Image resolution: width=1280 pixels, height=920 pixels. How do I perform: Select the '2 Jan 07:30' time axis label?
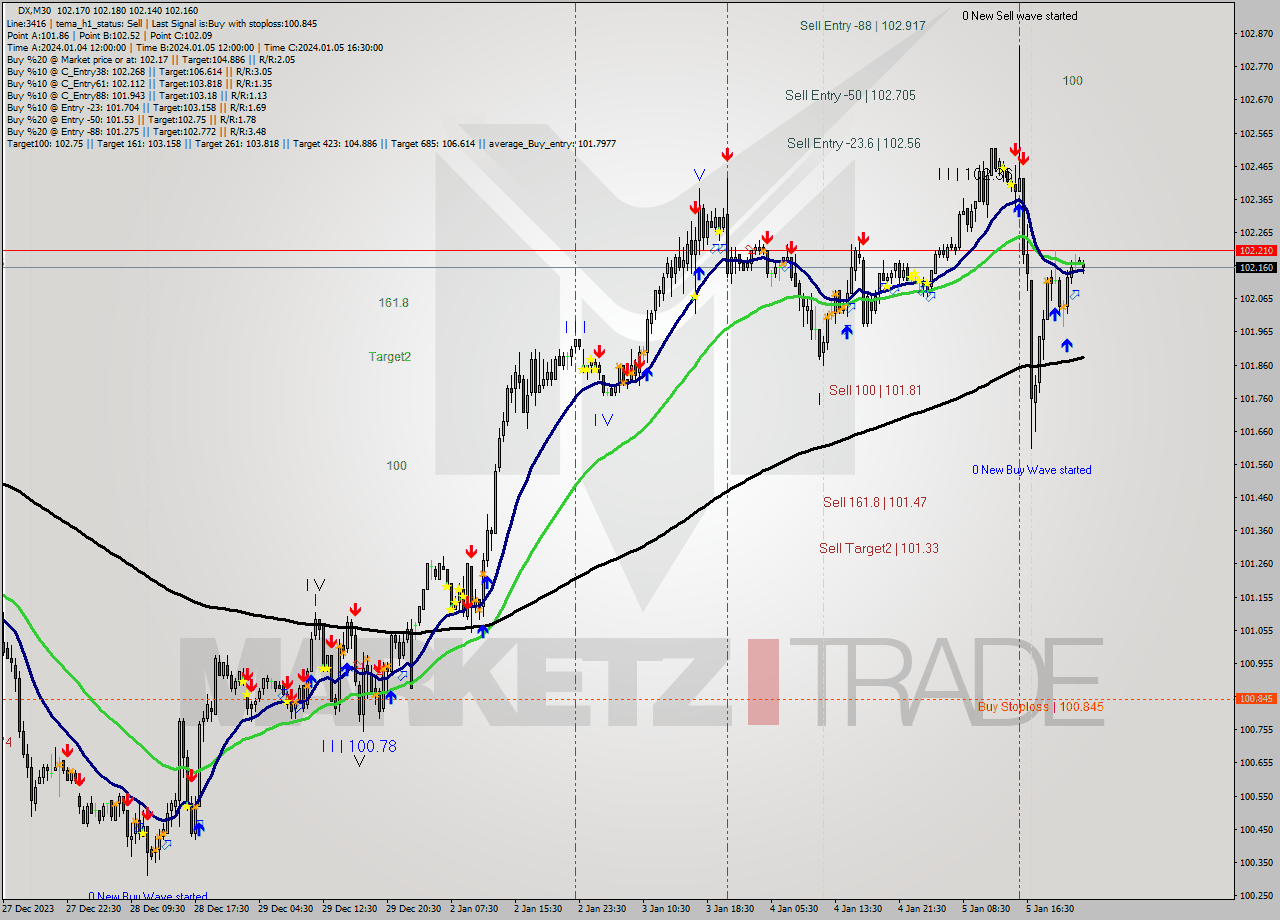[x=475, y=909]
